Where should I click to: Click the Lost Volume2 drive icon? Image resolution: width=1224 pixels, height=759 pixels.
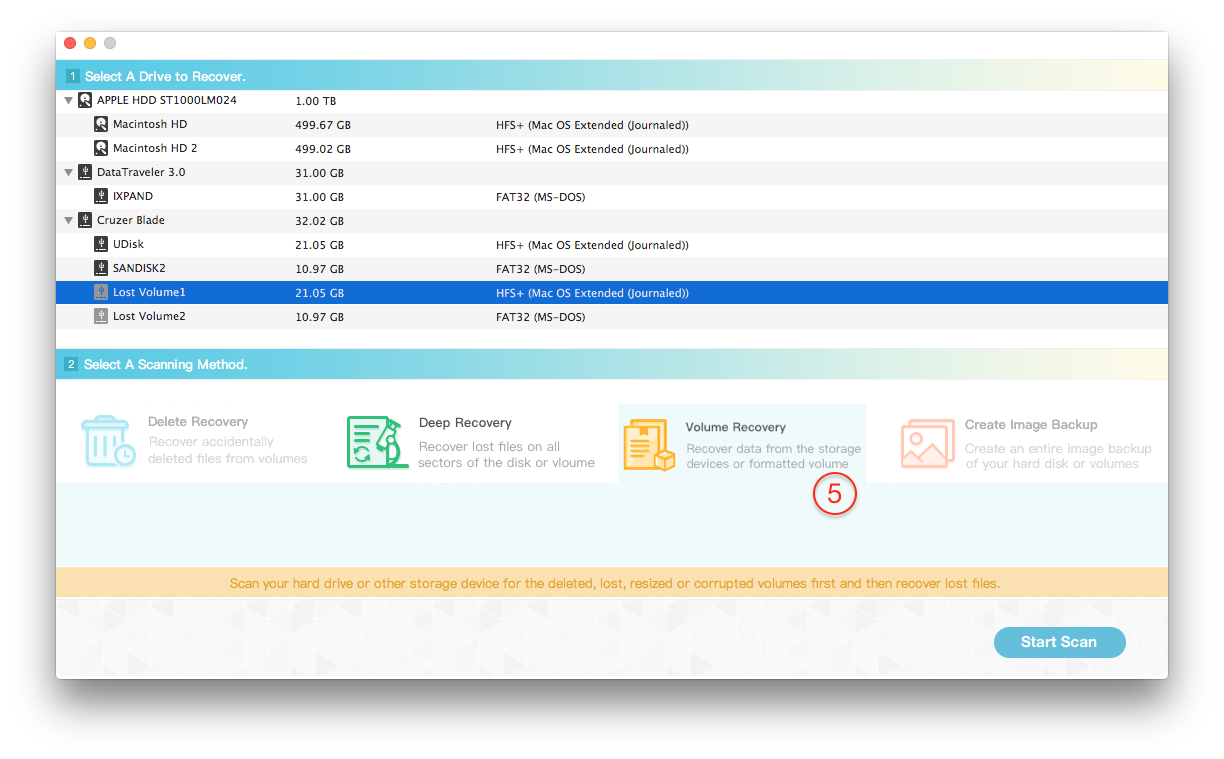click(x=101, y=316)
